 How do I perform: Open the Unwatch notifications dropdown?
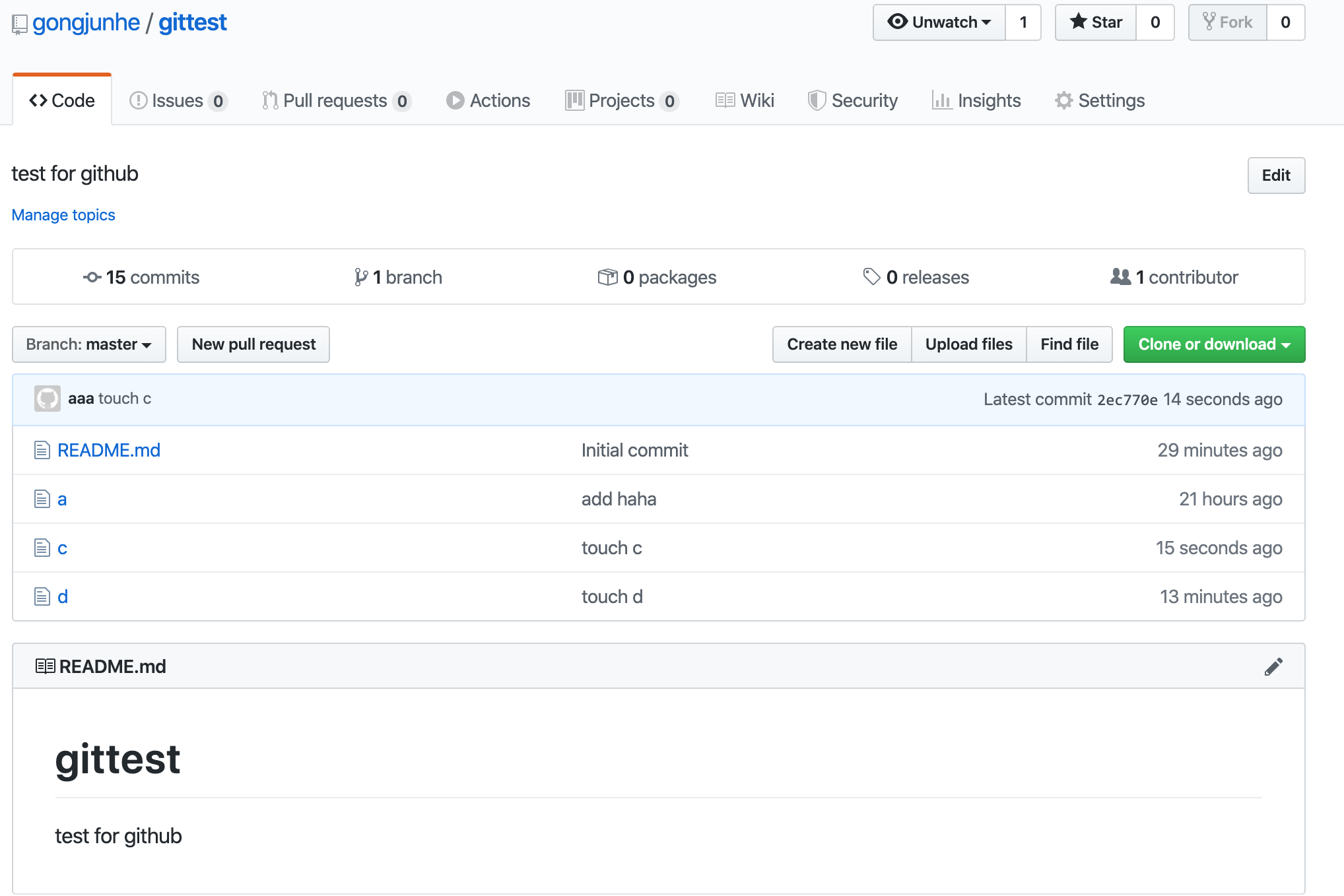point(939,22)
